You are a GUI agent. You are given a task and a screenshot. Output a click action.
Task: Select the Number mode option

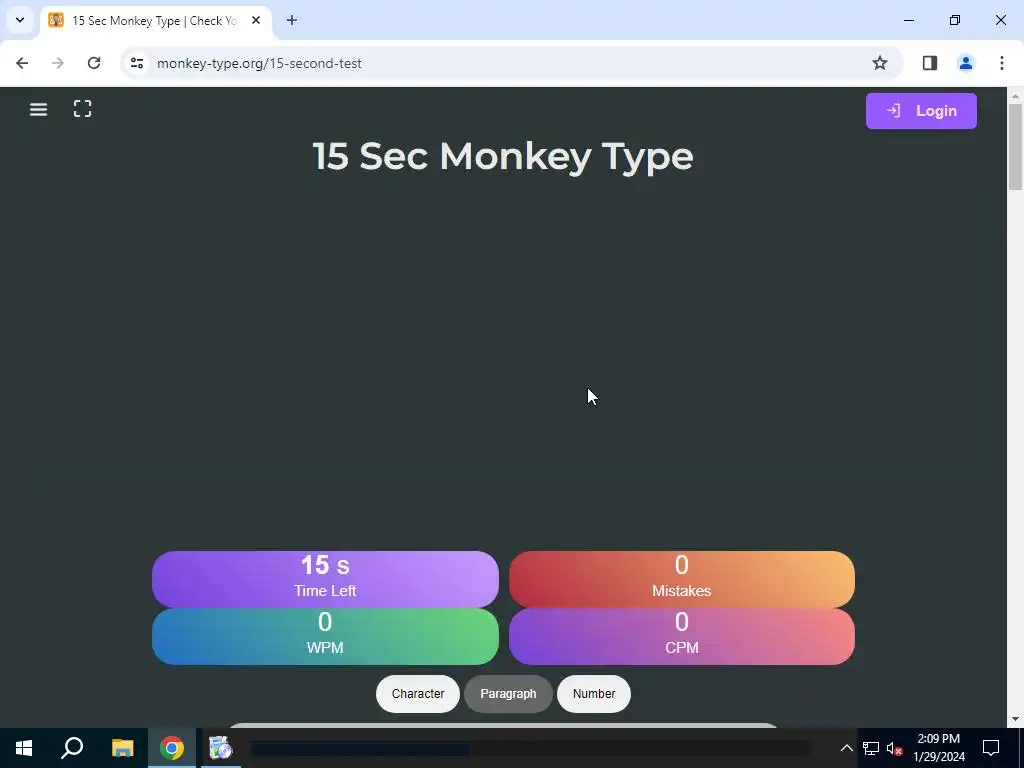(x=594, y=694)
